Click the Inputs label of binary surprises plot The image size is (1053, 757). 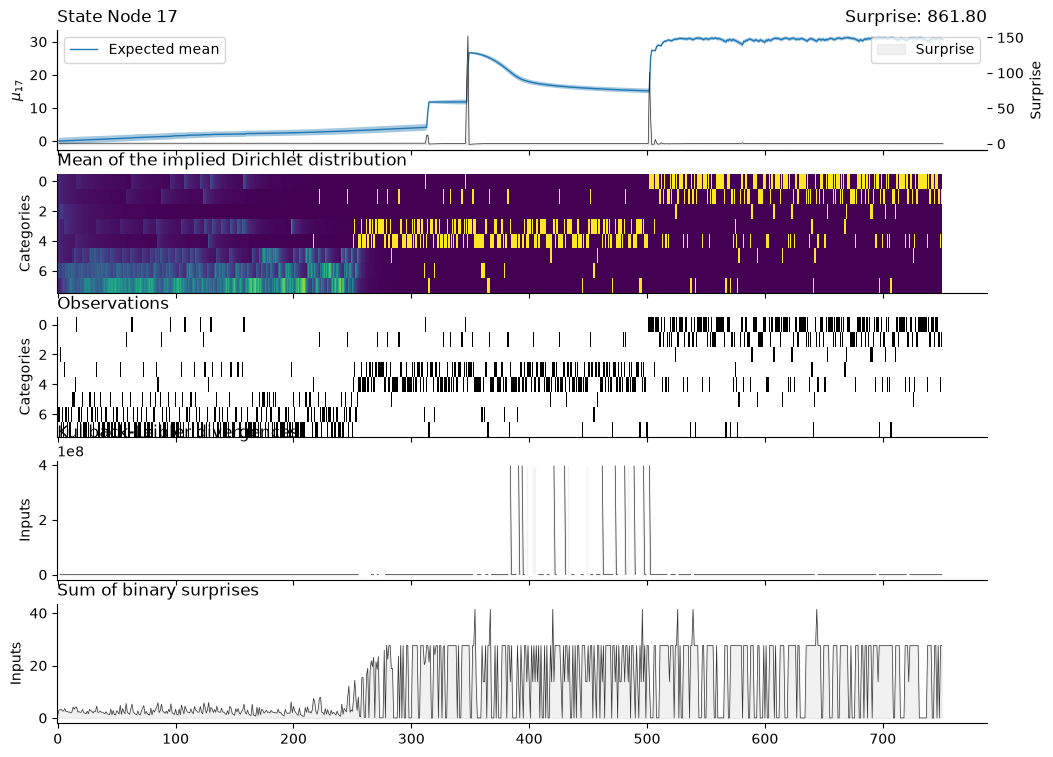(17, 663)
